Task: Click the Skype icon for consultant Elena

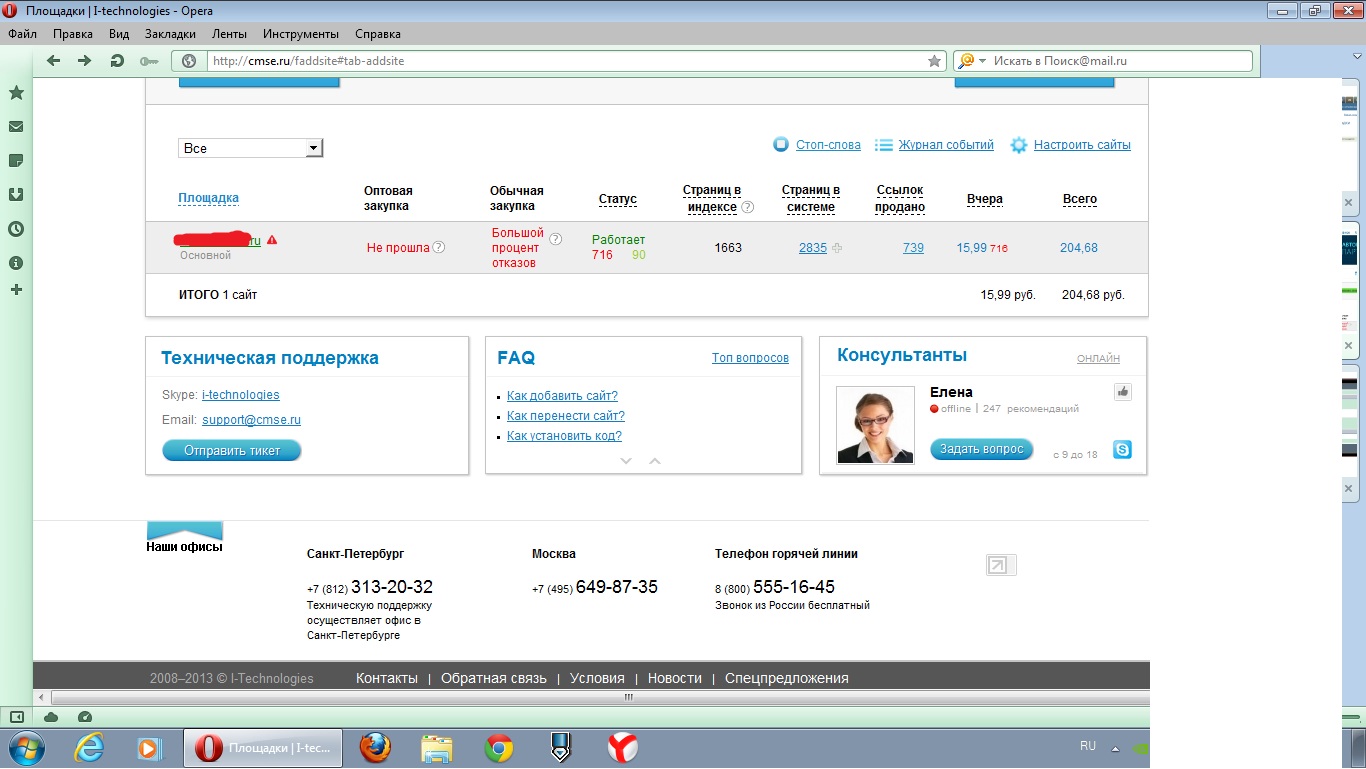Action: [1122, 450]
